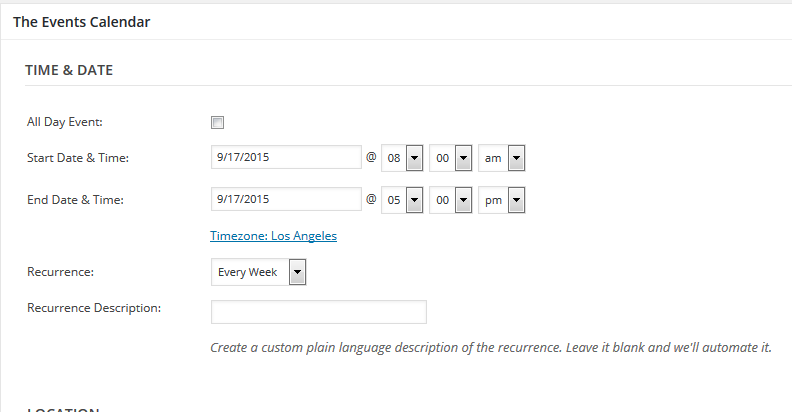Click the Recurrence label text
Viewport: 792px width, 412px height.
click(61, 271)
